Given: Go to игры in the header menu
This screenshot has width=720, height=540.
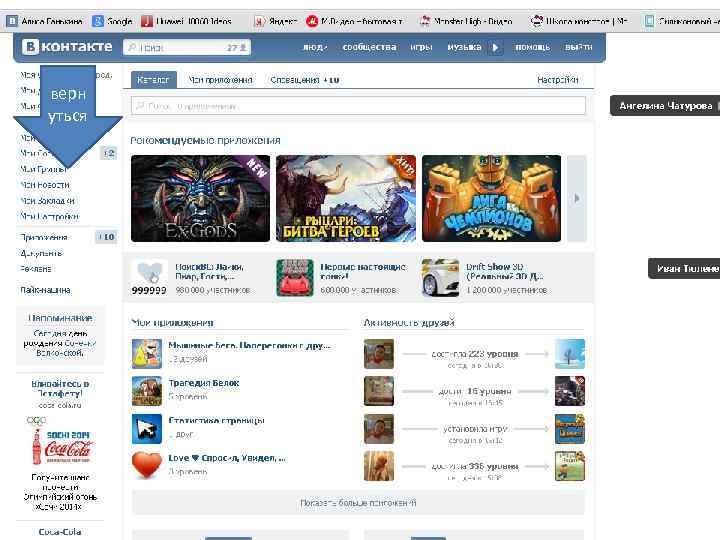Looking at the screenshot, I should (421, 47).
